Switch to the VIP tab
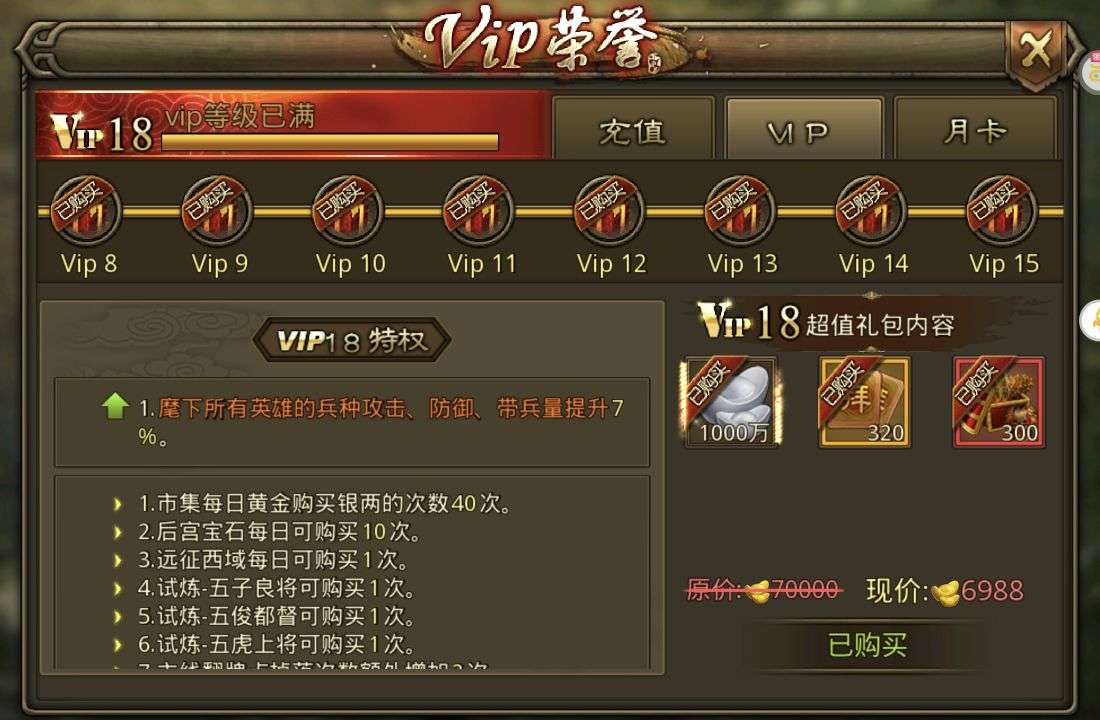1100x720 pixels. point(804,130)
